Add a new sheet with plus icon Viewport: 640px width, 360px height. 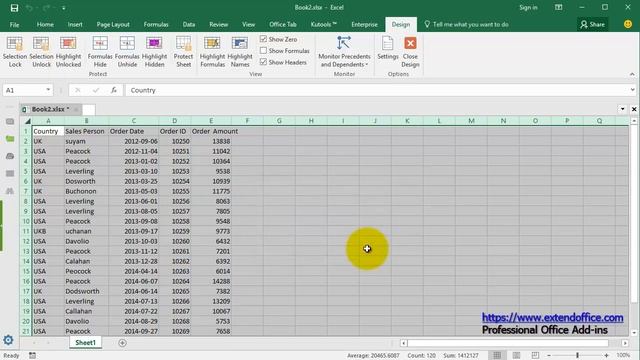(x=122, y=343)
